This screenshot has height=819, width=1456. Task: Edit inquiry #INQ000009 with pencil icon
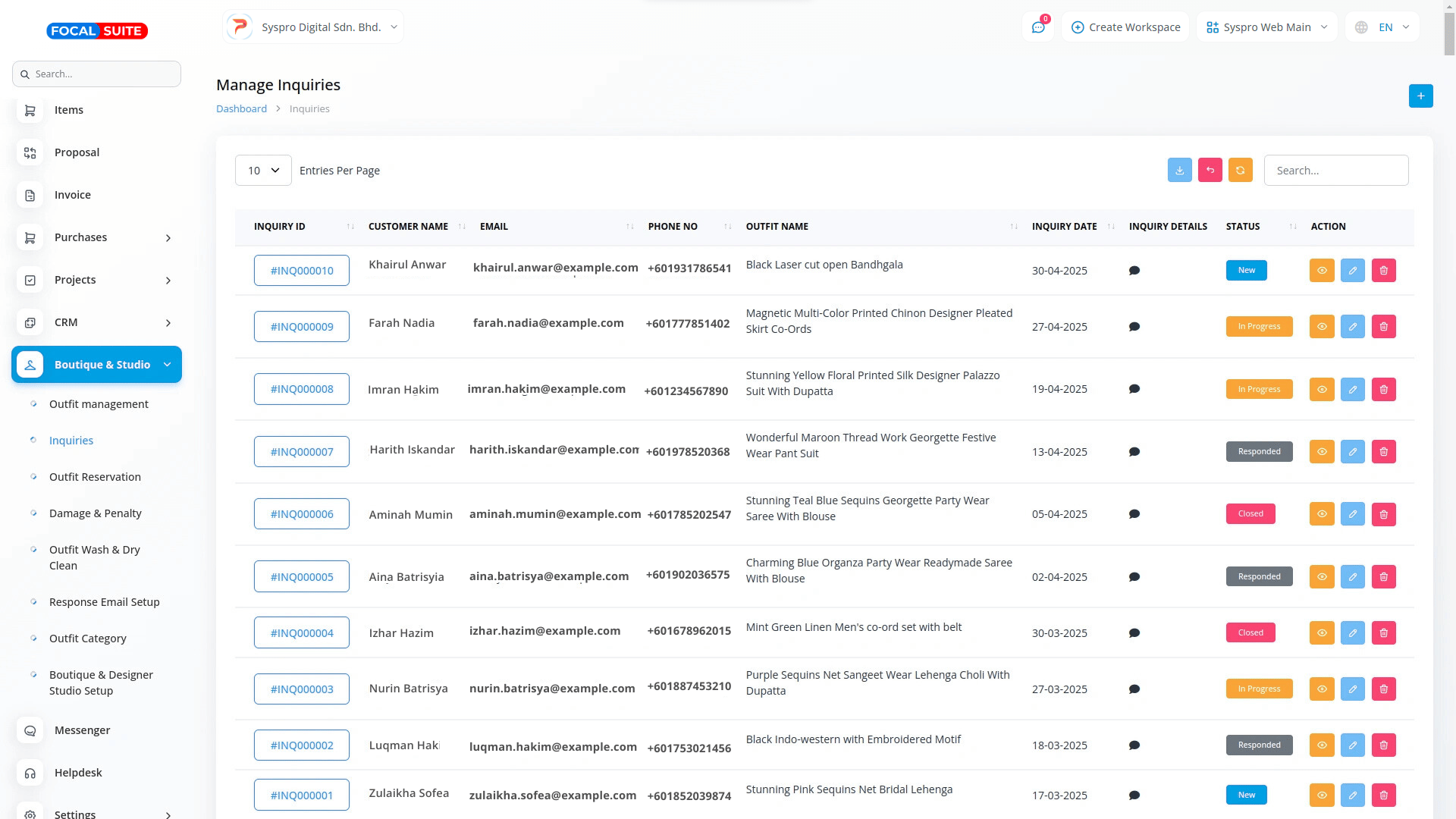pos(1352,327)
